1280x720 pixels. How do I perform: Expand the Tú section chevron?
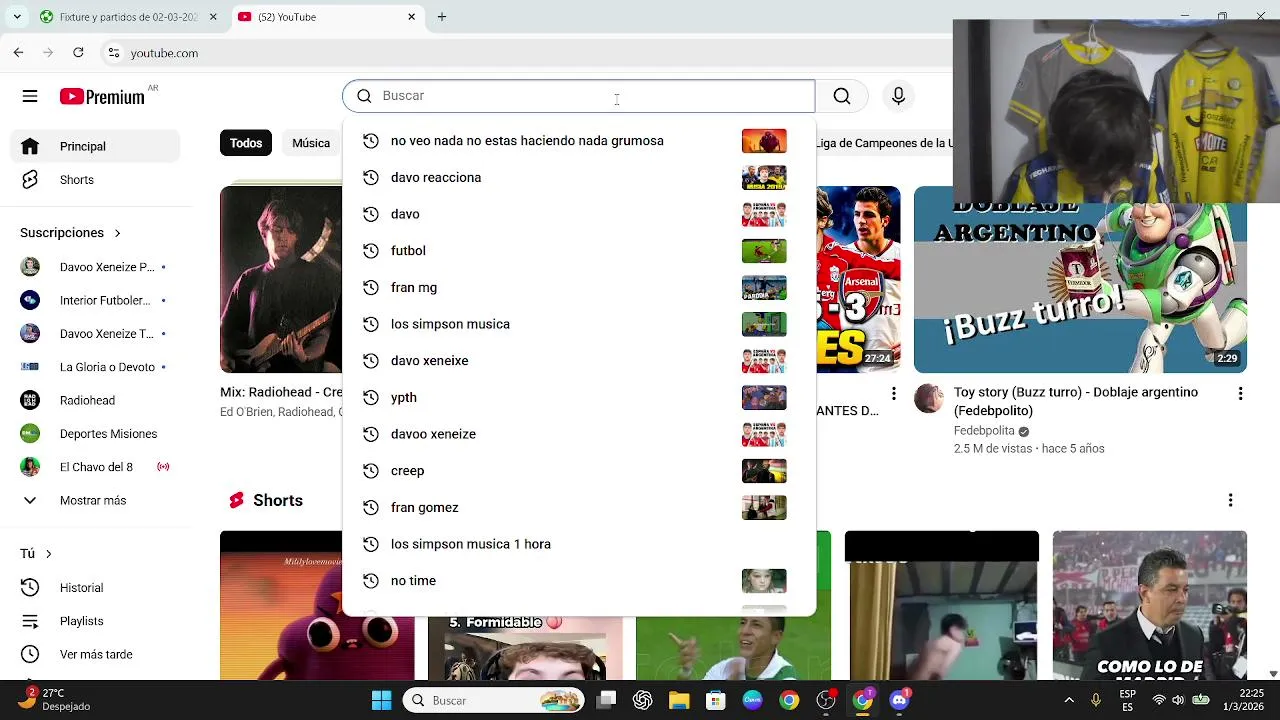tap(48, 553)
